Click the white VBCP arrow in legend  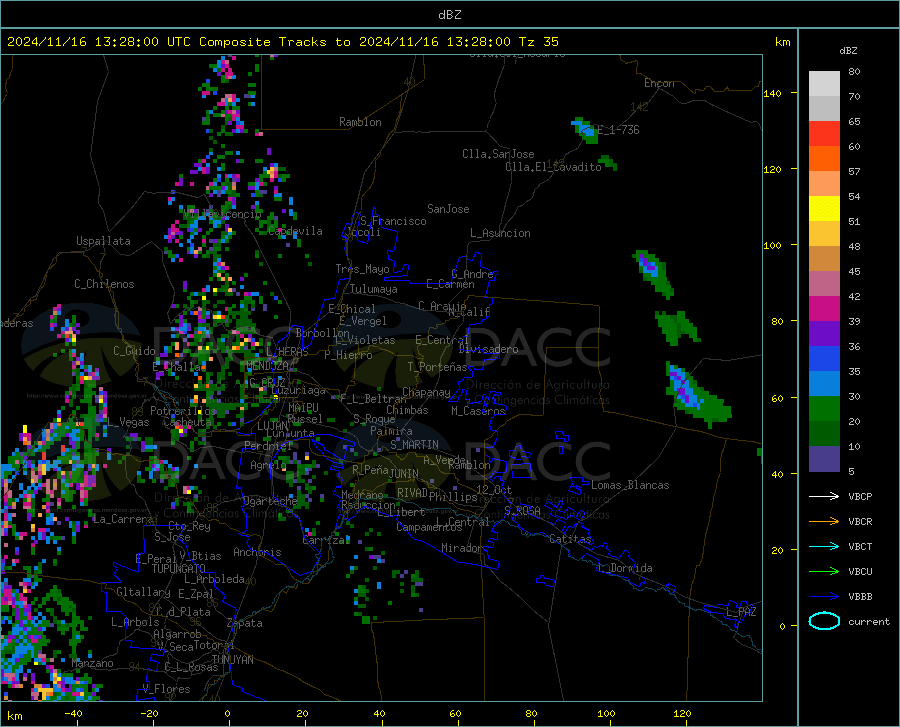pos(824,496)
